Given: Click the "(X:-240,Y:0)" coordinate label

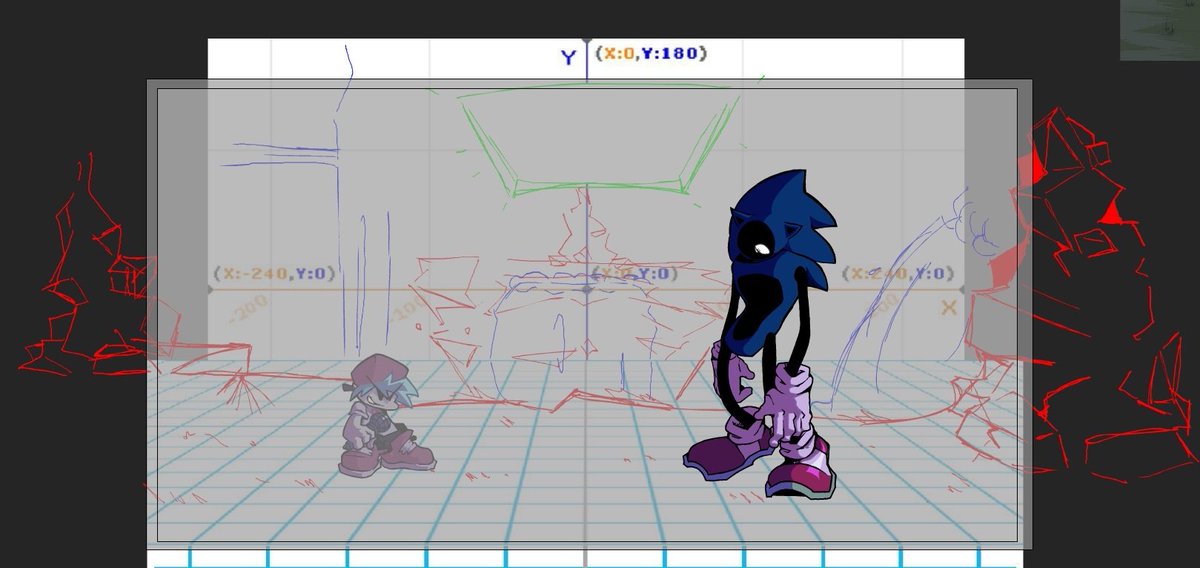Looking at the screenshot, I should point(273,273).
